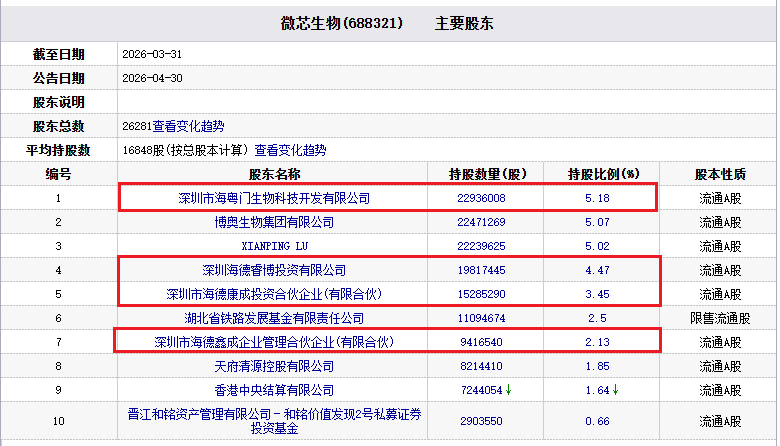Select holding ratio 2.13
780x446 pixels.
point(597,342)
